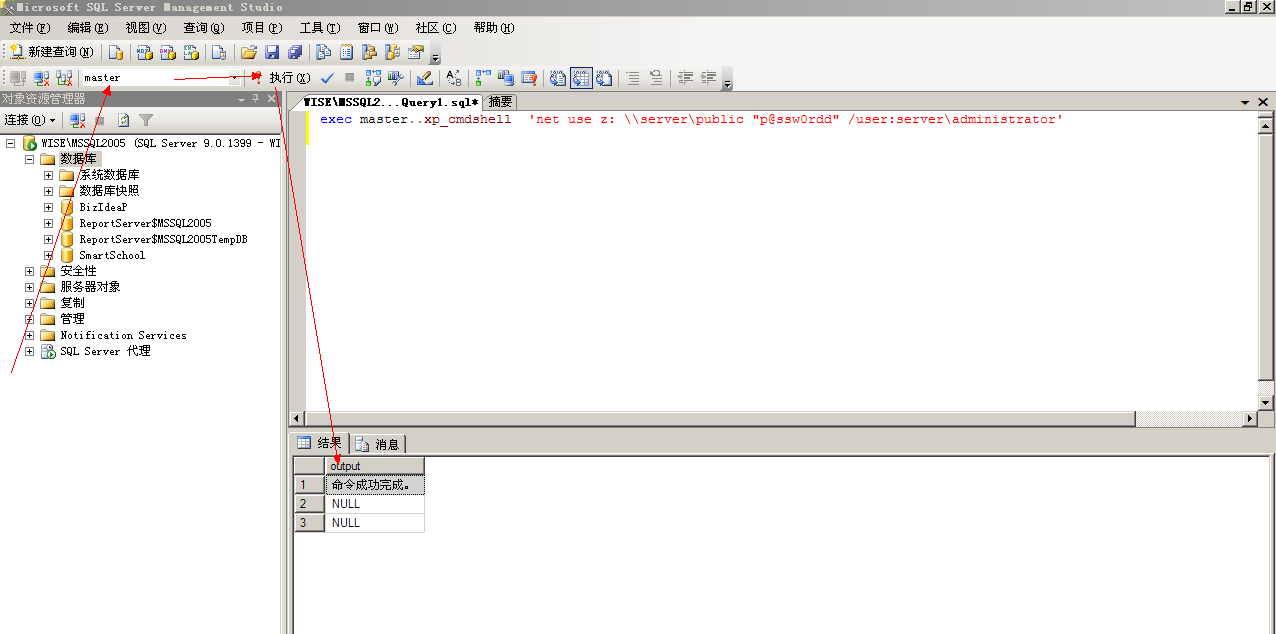Open the master database dropdown
1276x634 pixels.
pyautogui.click(x=234, y=78)
